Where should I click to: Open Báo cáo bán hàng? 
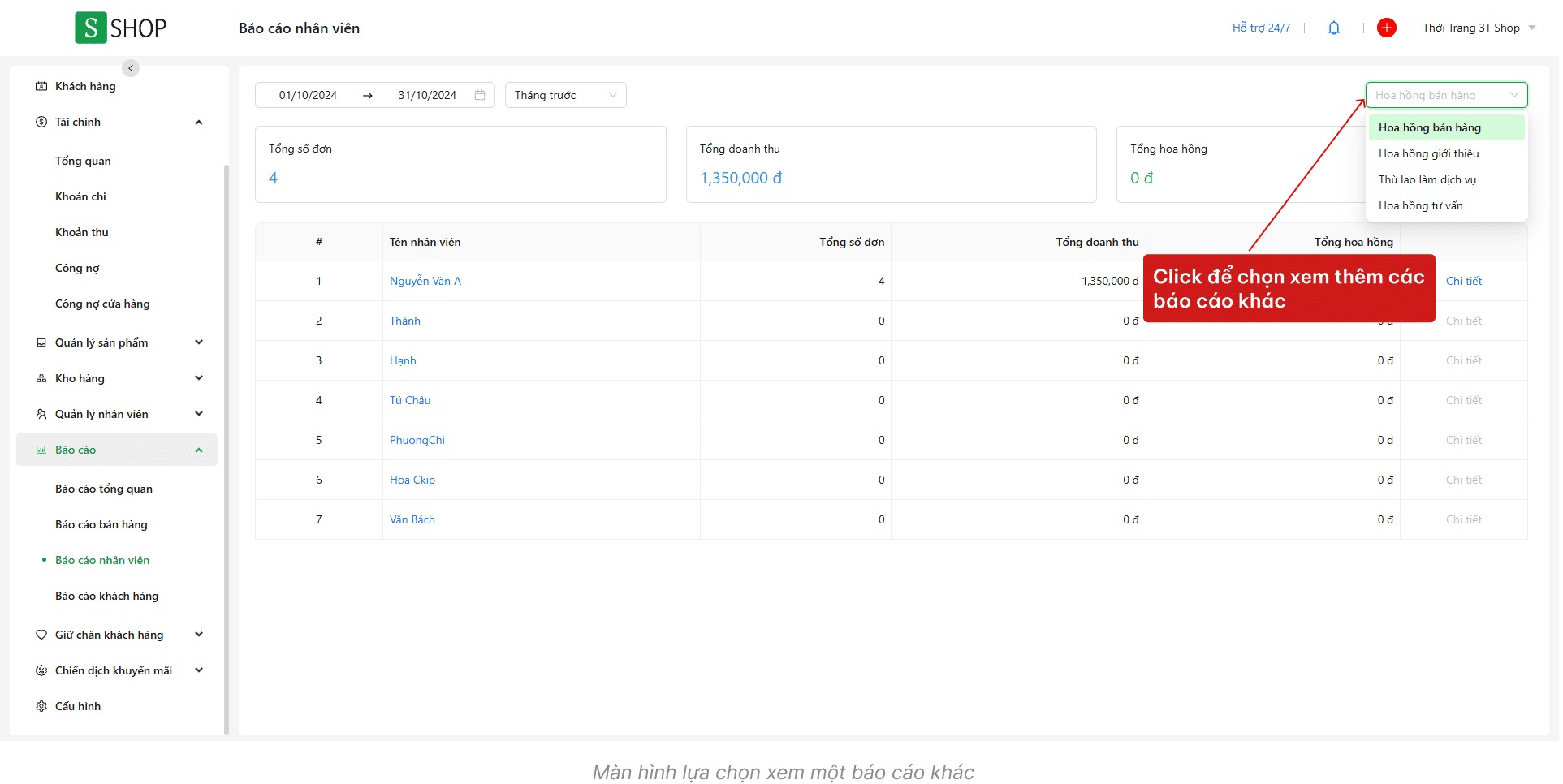coord(101,524)
